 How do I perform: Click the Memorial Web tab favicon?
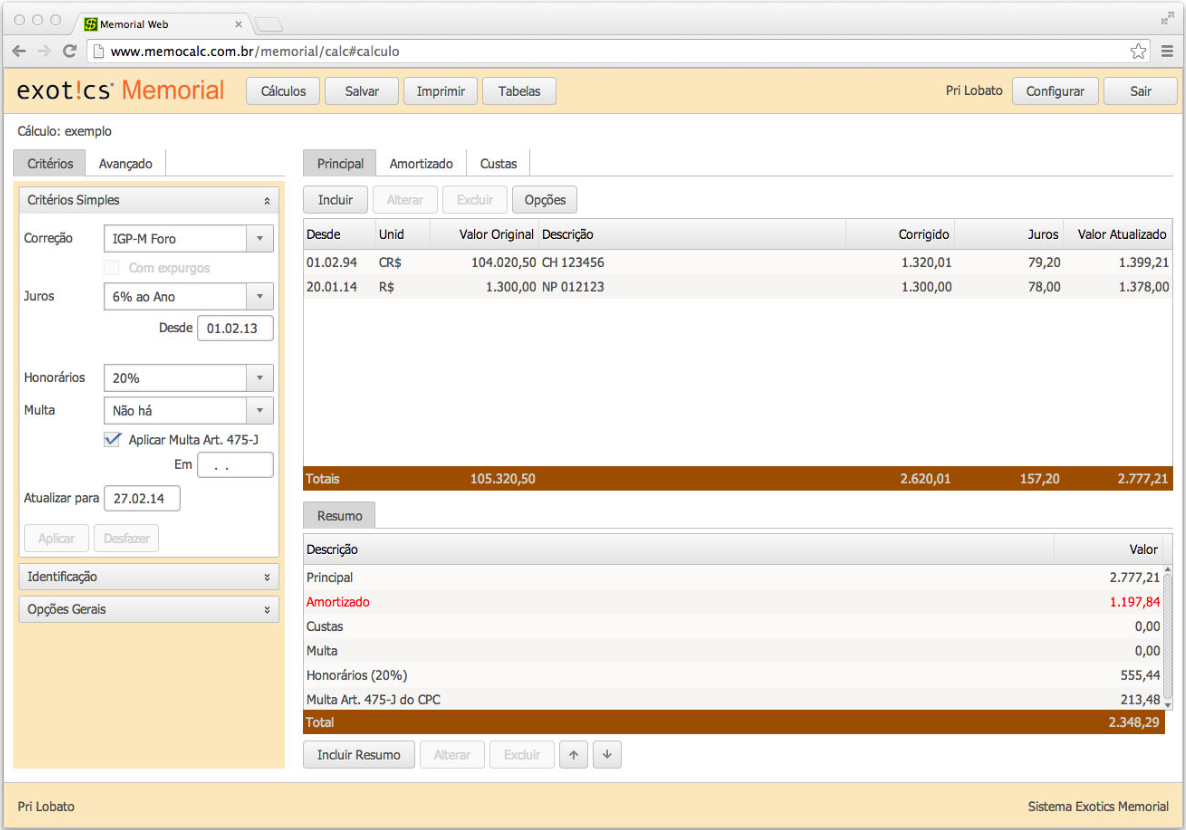coord(90,24)
